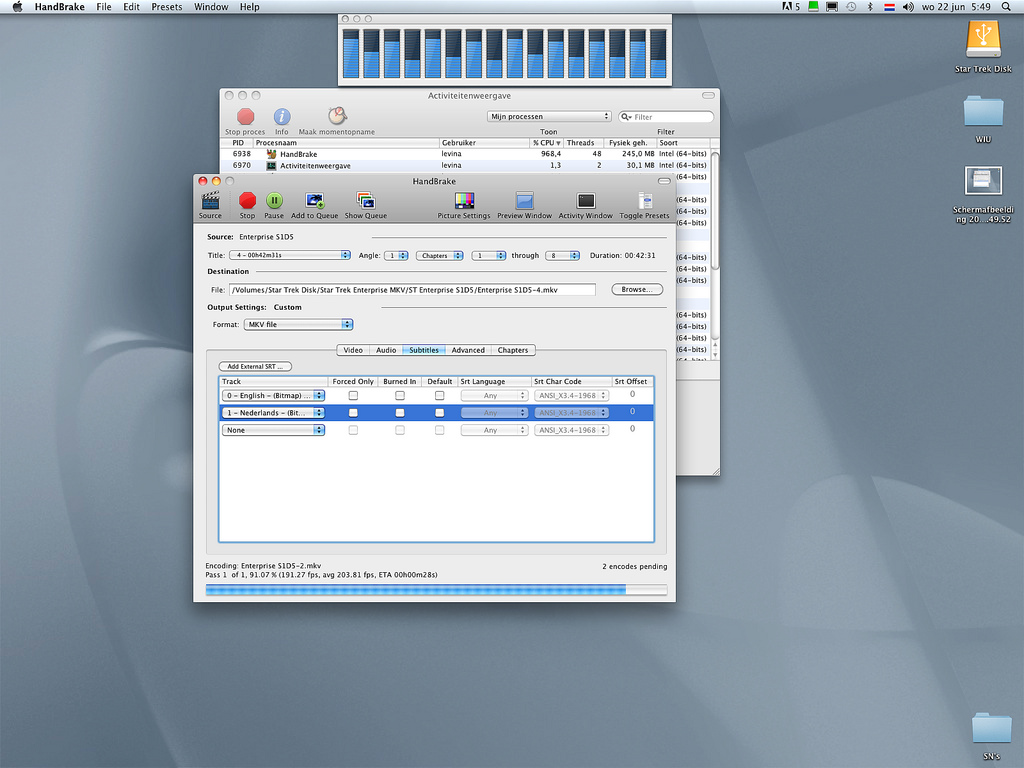Click Add External SRT button

tap(256, 367)
